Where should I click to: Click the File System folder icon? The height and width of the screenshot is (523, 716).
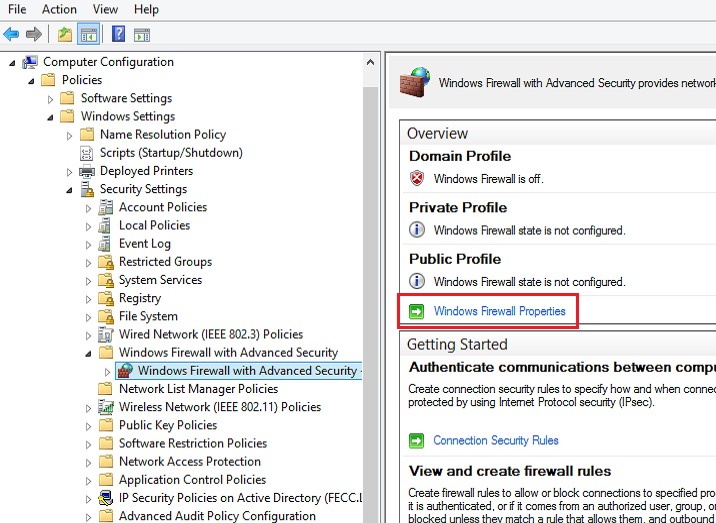(x=106, y=317)
